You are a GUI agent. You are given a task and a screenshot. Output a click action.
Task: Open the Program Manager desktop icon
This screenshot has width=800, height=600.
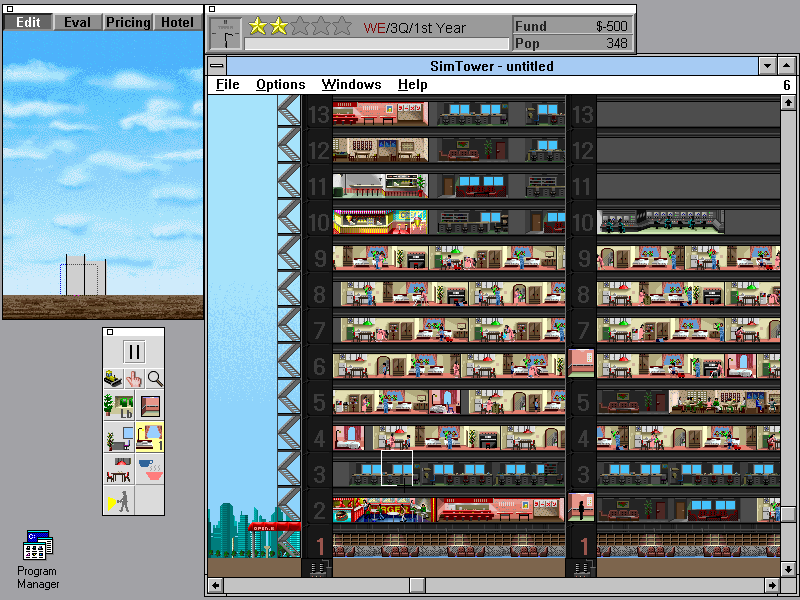[x=38, y=559]
